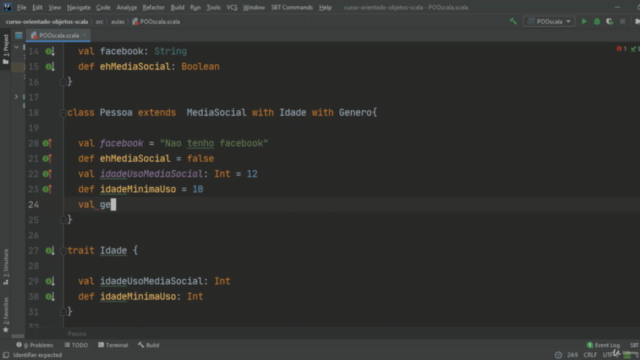
Task: Open the Help menu
Action: tap(325, 7)
